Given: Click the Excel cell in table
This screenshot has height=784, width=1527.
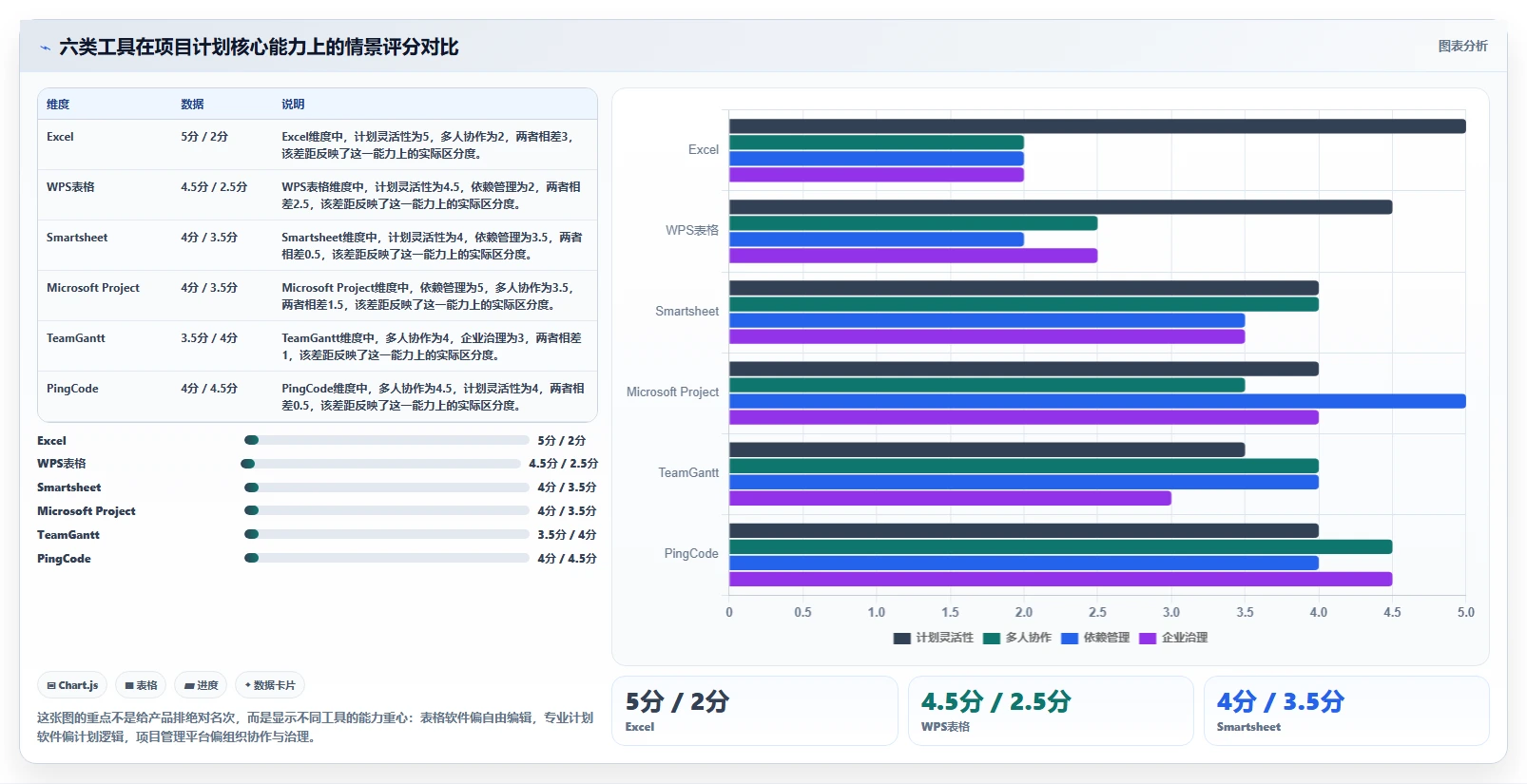Looking at the screenshot, I should pos(60,137).
